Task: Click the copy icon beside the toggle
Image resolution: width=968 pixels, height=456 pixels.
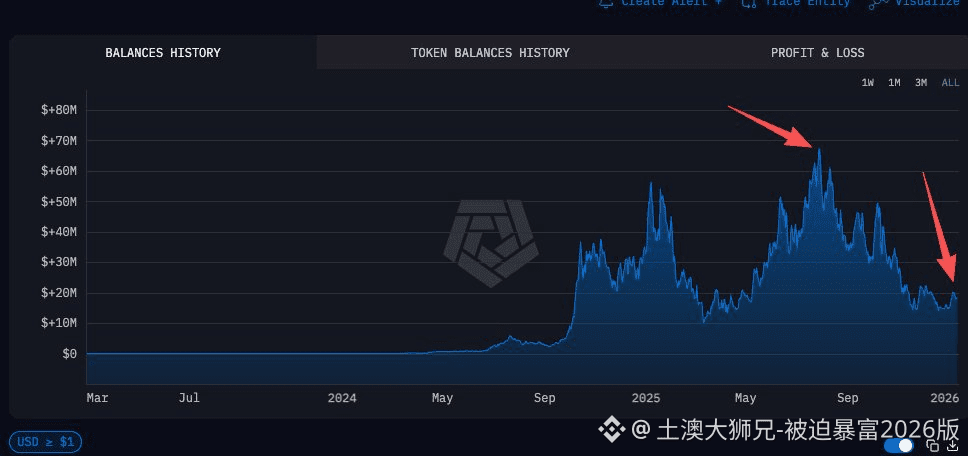Action: [932, 446]
